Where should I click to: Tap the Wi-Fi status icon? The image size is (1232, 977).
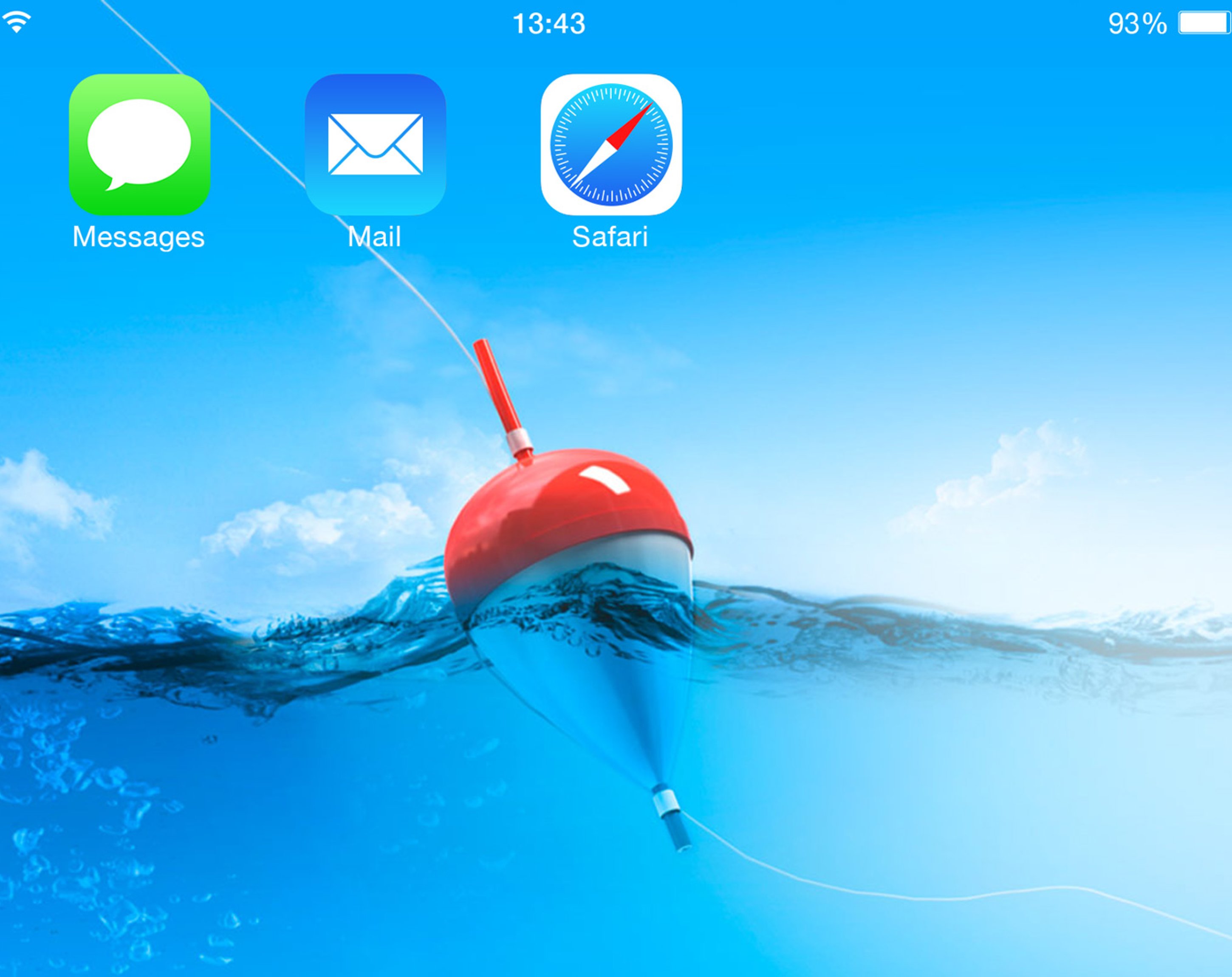click(17, 22)
